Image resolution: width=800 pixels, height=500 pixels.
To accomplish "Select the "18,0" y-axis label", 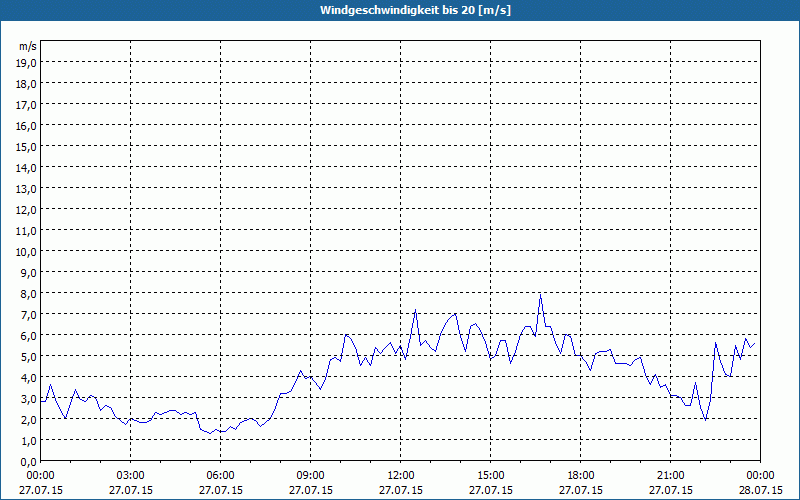I will pos(26,84).
